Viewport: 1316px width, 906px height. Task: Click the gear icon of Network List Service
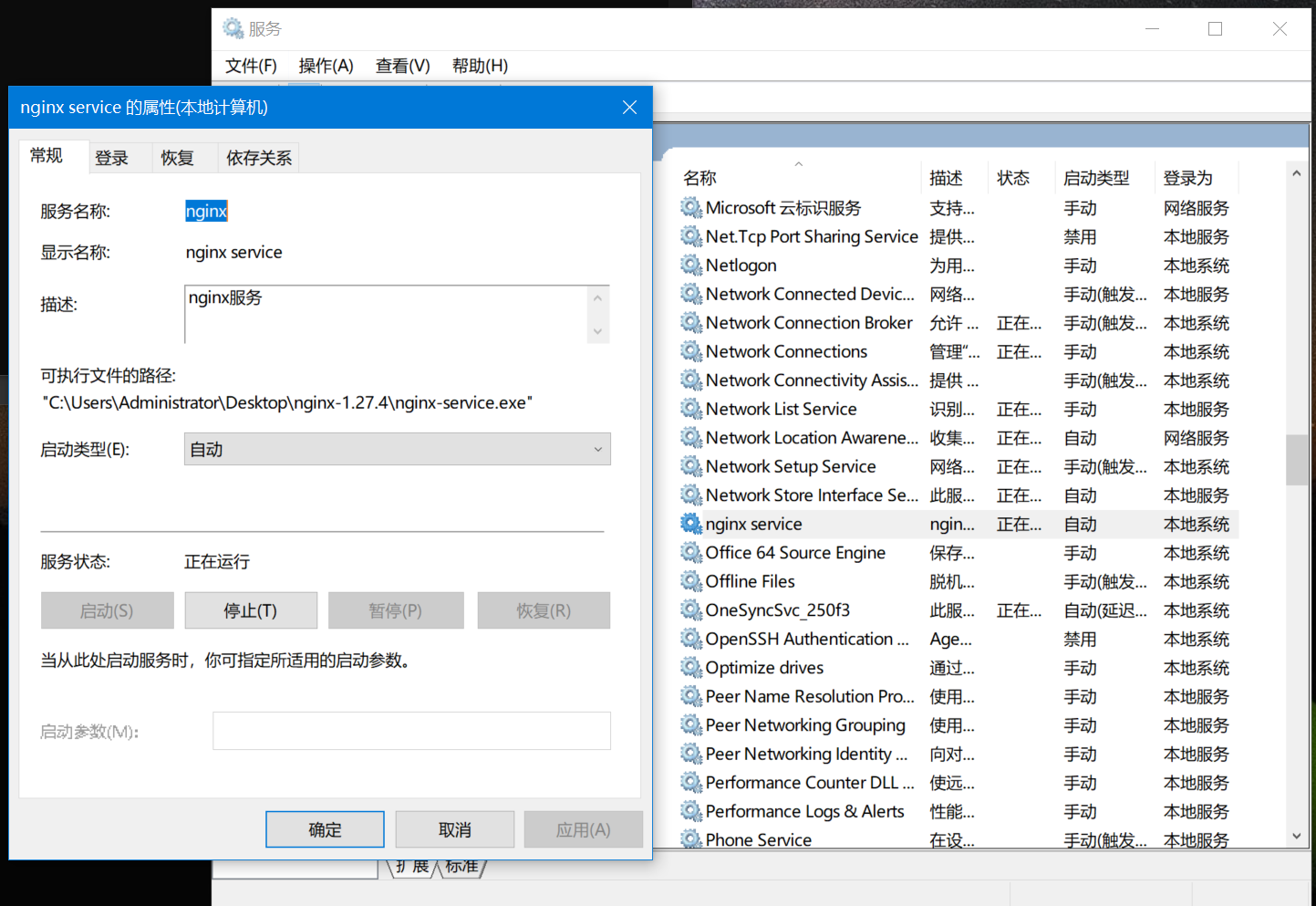tap(691, 409)
